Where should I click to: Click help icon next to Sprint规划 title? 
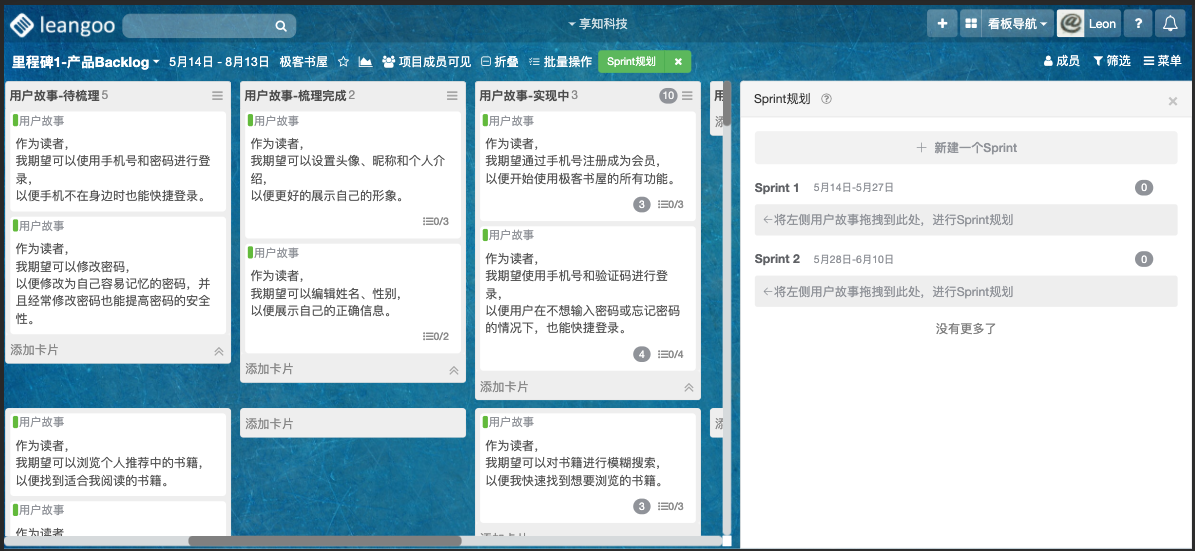coord(826,99)
